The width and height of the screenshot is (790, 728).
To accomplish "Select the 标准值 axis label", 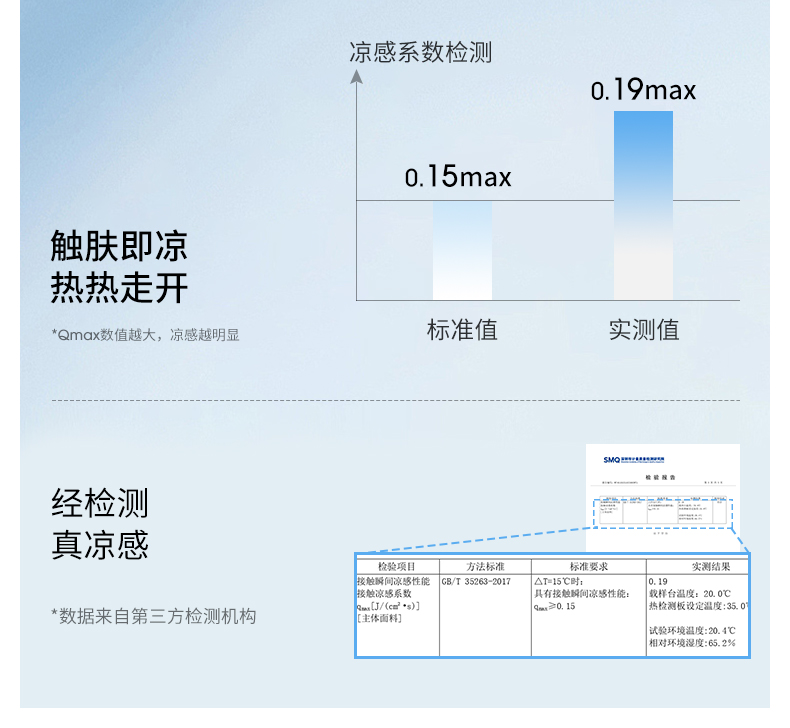I will pos(462,329).
